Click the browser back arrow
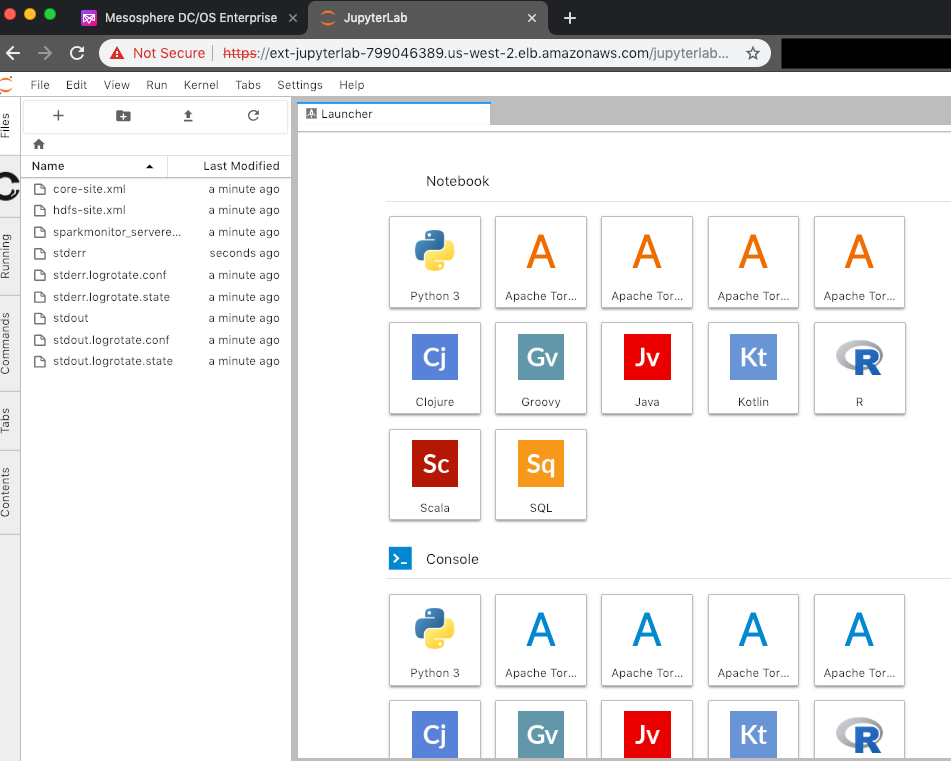The image size is (951, 761). pyautogui.click(x=13, y=53)
